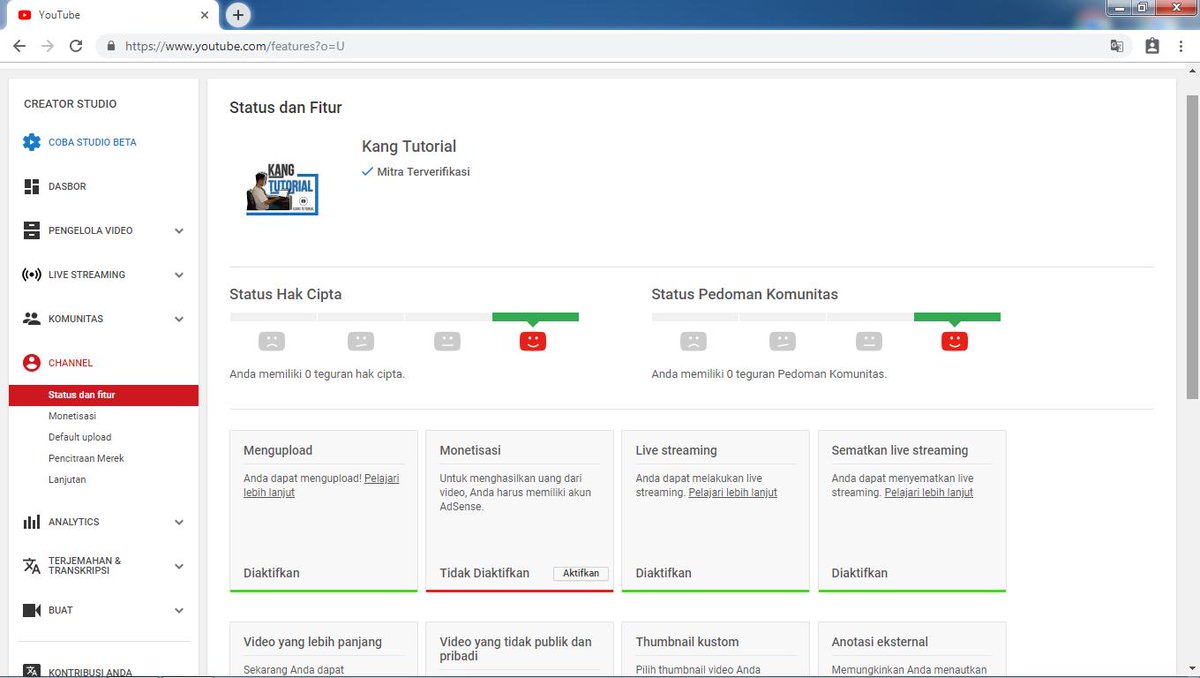Click the green bar in Status Hak Cipta
This screenshot has height=678, width=1200.
point(535,317)
